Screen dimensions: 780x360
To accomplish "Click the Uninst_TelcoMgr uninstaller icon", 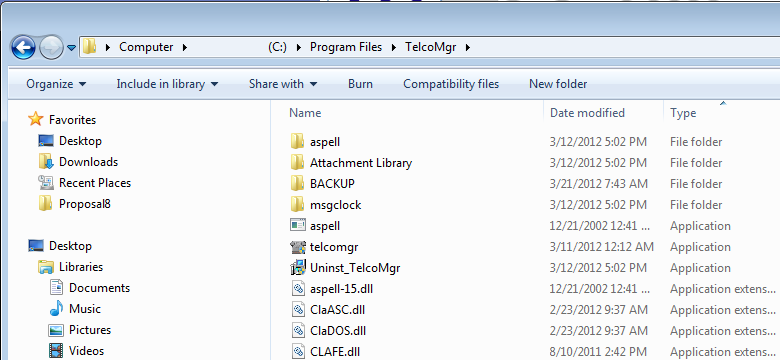I will click(x=297, y=268).
